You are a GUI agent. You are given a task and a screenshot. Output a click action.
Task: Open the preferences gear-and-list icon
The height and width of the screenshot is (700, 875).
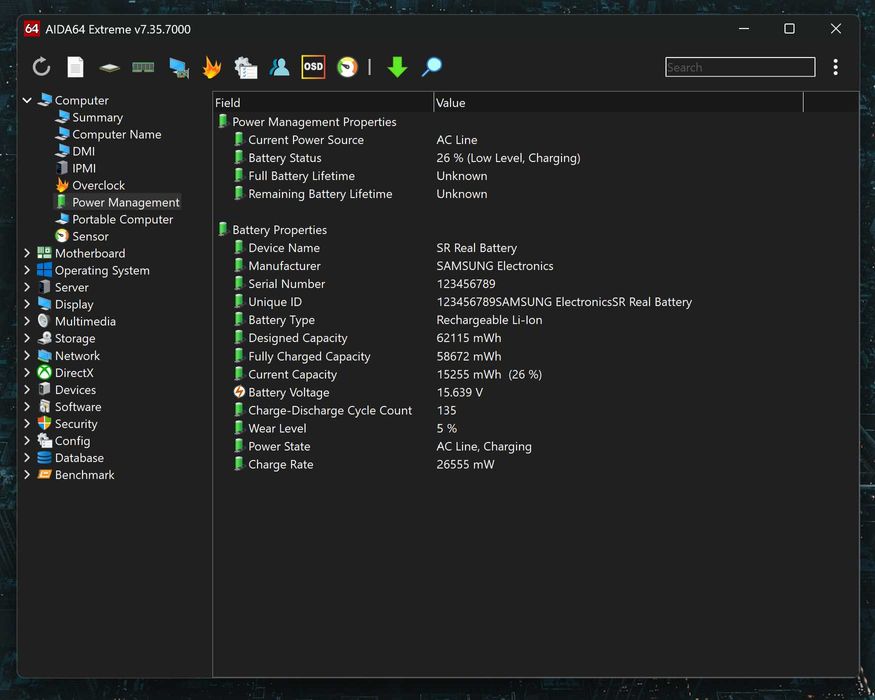point(246,68)
